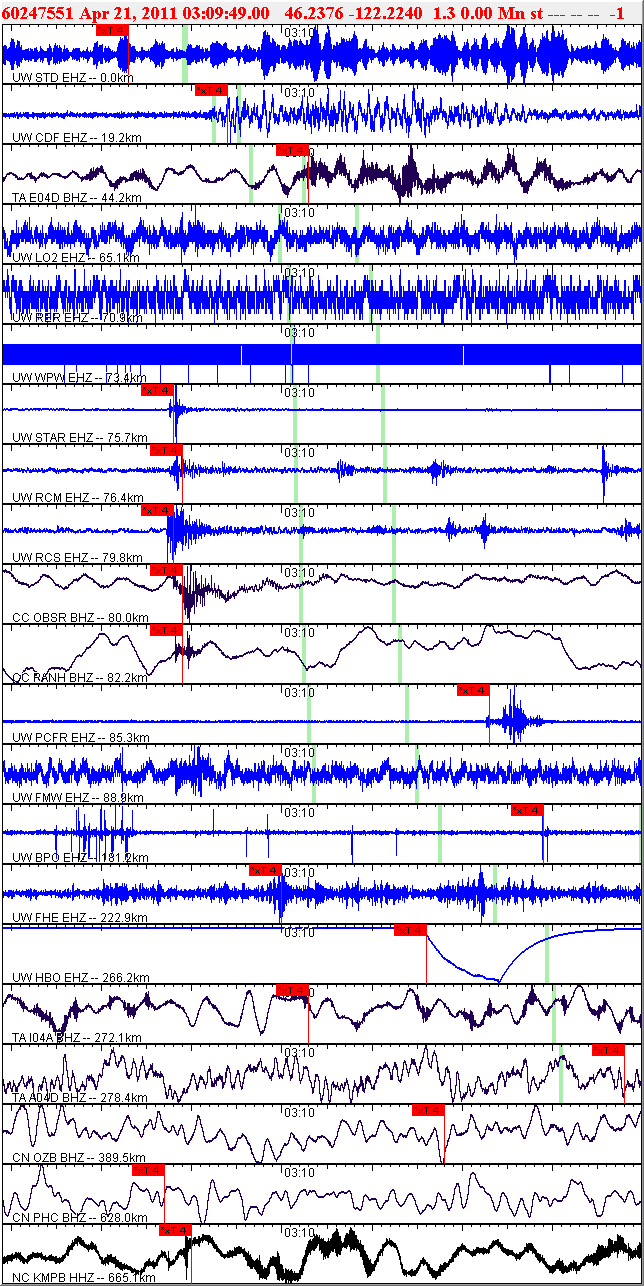Select 'UW BPO EHZ -- 181.2km' station label
Image resolution: width=644 pixels, height=1286 pixels.
(80, 857)
